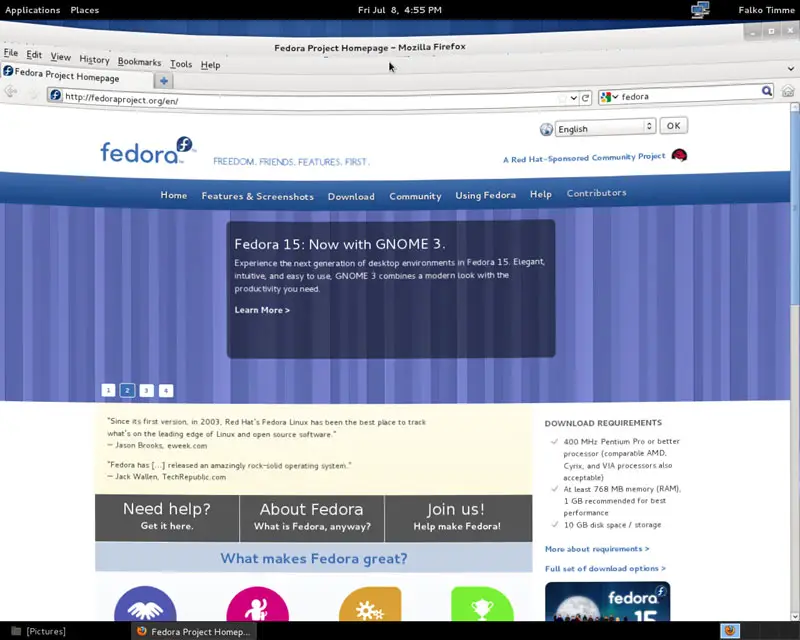Open the View menu
This screenshot has width=800, height=640.
pyautogui.click(x=61, y=57)
